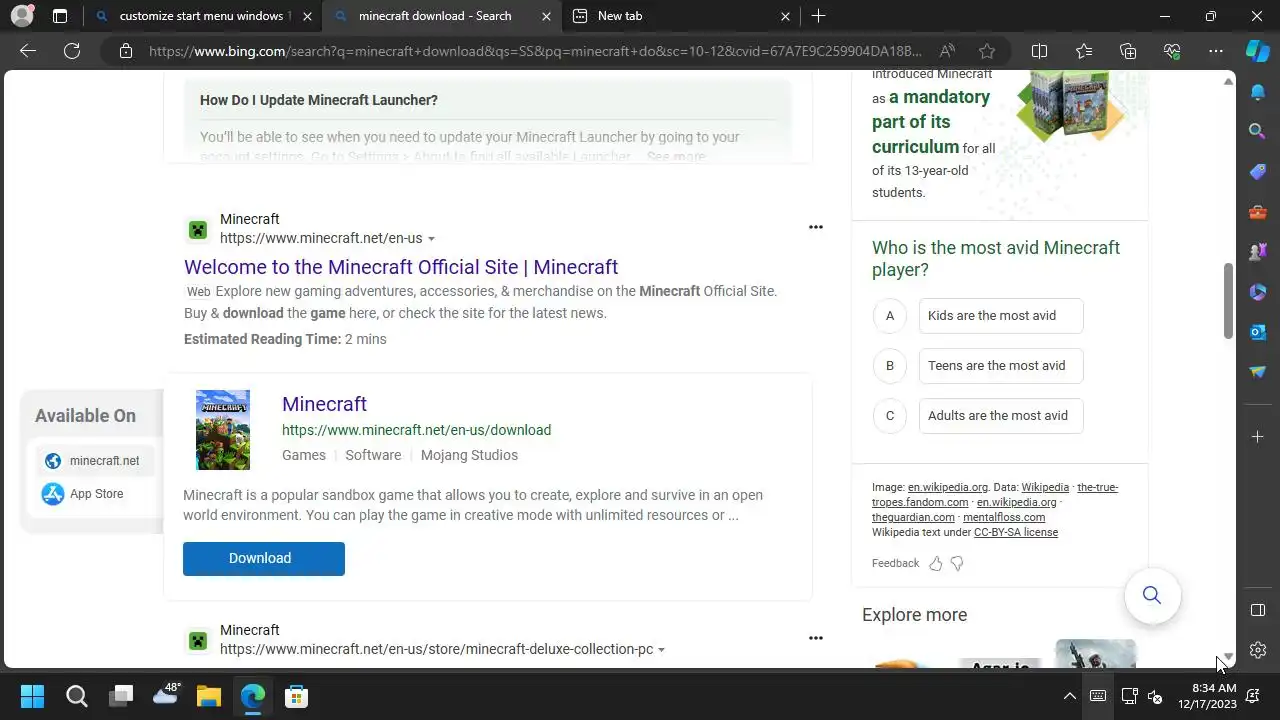Screen dimensions: 1280x720
Task: Click the Feedback text link
Action: click(x=895, y=564)
